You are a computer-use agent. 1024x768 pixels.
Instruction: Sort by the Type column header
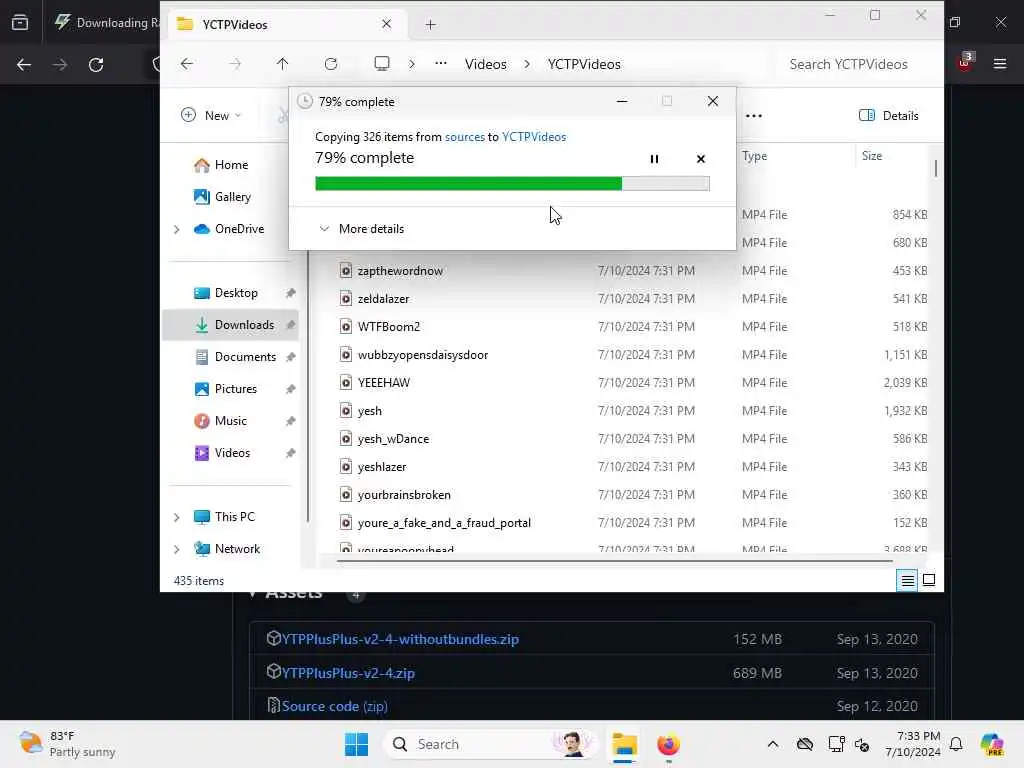754,156
